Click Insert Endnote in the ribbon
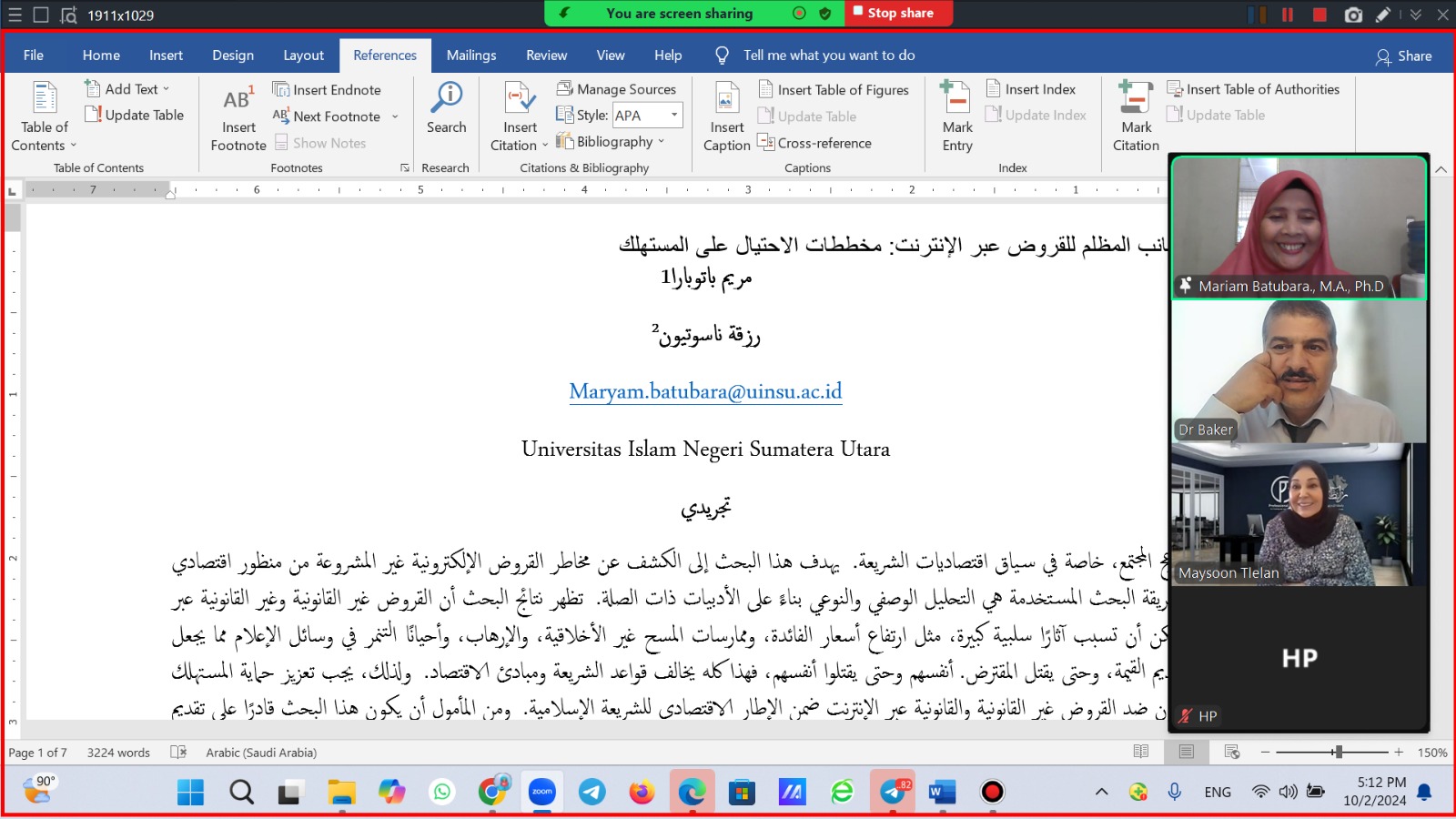The image size is (1456, 819). (x=328, y=89)
